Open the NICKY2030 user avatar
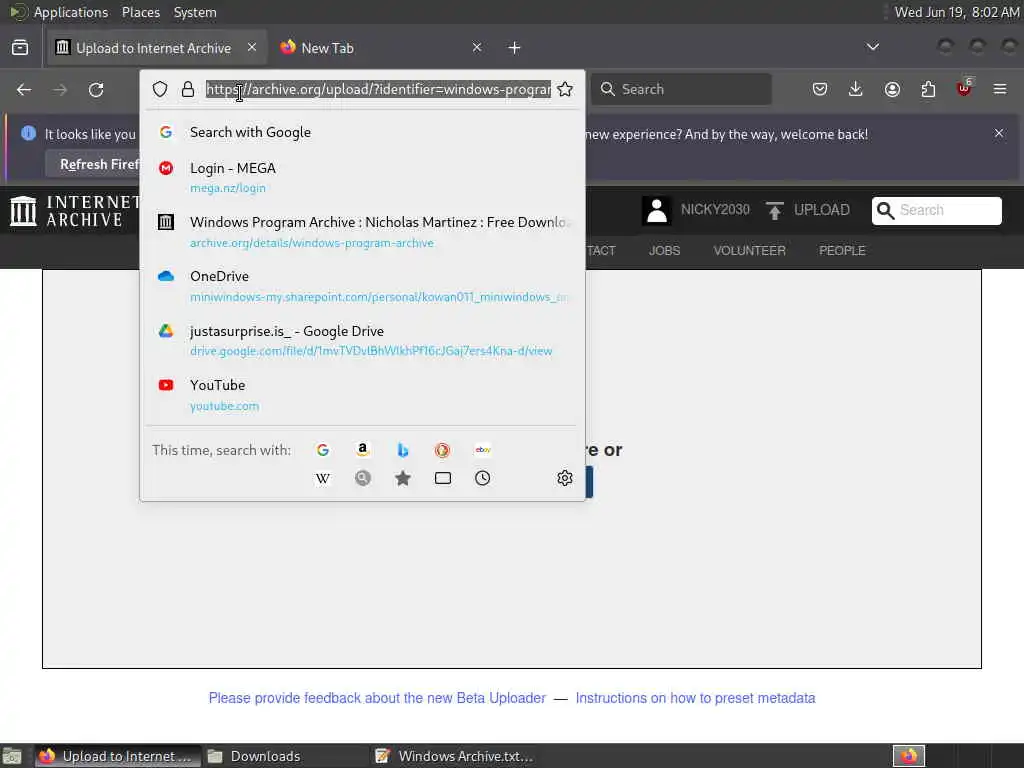This screenshot has width=1024, height=768. point(657,210)
